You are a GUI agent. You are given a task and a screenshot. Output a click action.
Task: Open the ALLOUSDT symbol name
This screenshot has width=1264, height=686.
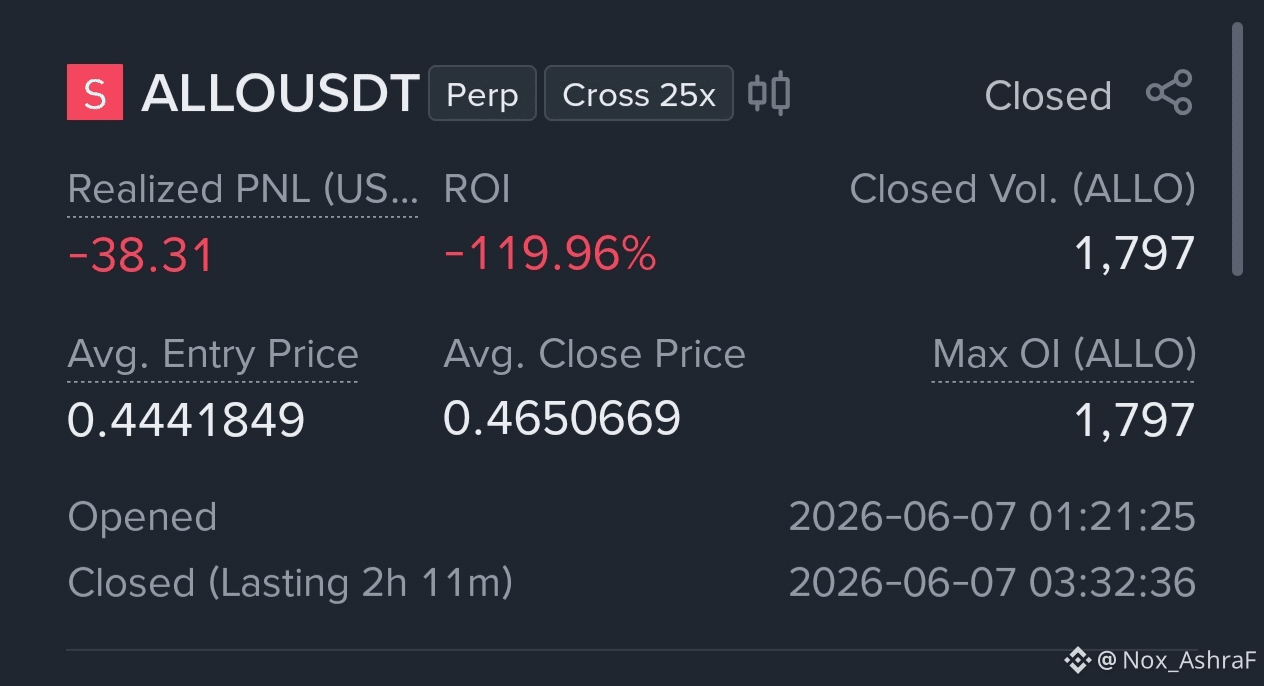click(280, 94)
